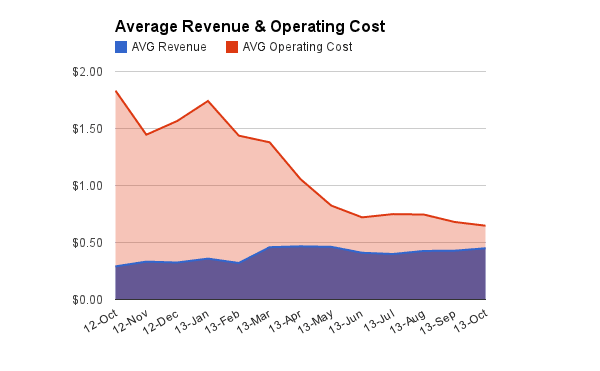Select the AVG Revenue legend label
Image resolution: width=600 pixels, height=371 pixels.
pos(169,47)
